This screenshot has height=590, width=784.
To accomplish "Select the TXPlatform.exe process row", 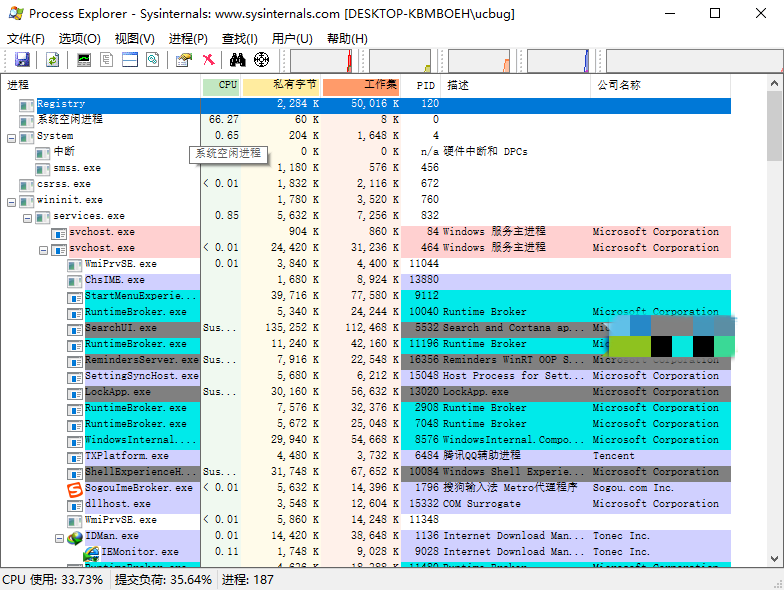I will (x=126, y=456).
